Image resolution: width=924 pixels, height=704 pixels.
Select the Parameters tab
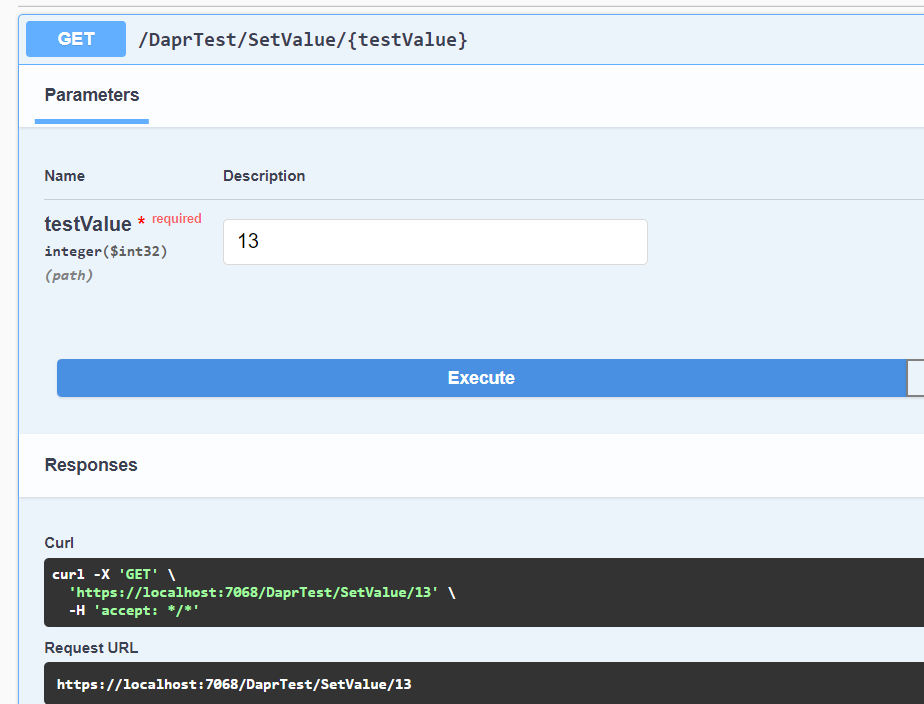click(x=92, y=95)
